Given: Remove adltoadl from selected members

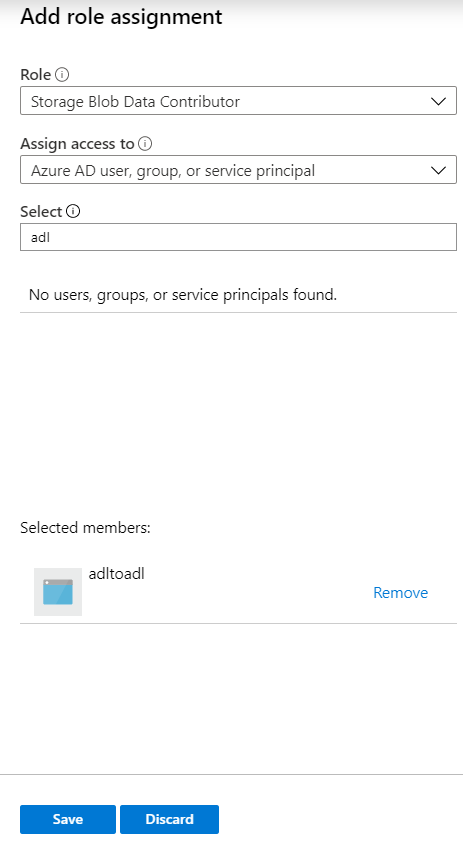Looking at the screenshot, I should [400, 593].
